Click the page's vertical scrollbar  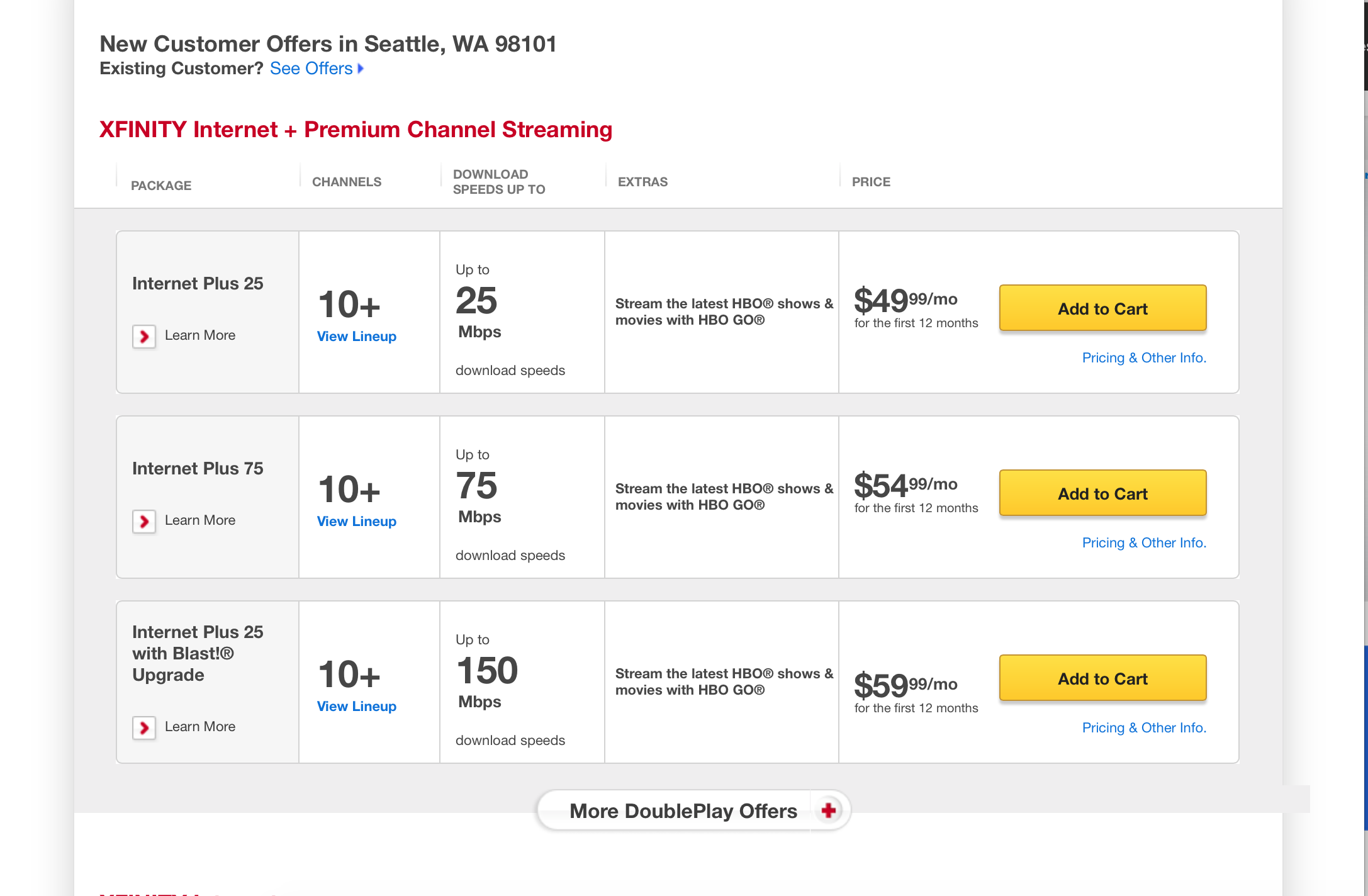1365,448
